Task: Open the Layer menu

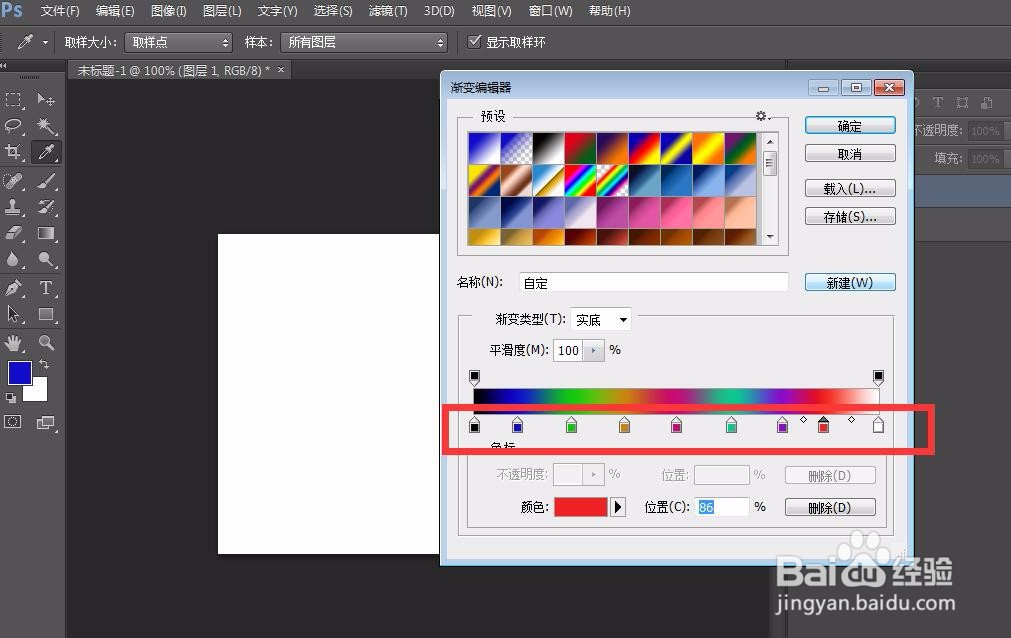Action: click(222, 11)
